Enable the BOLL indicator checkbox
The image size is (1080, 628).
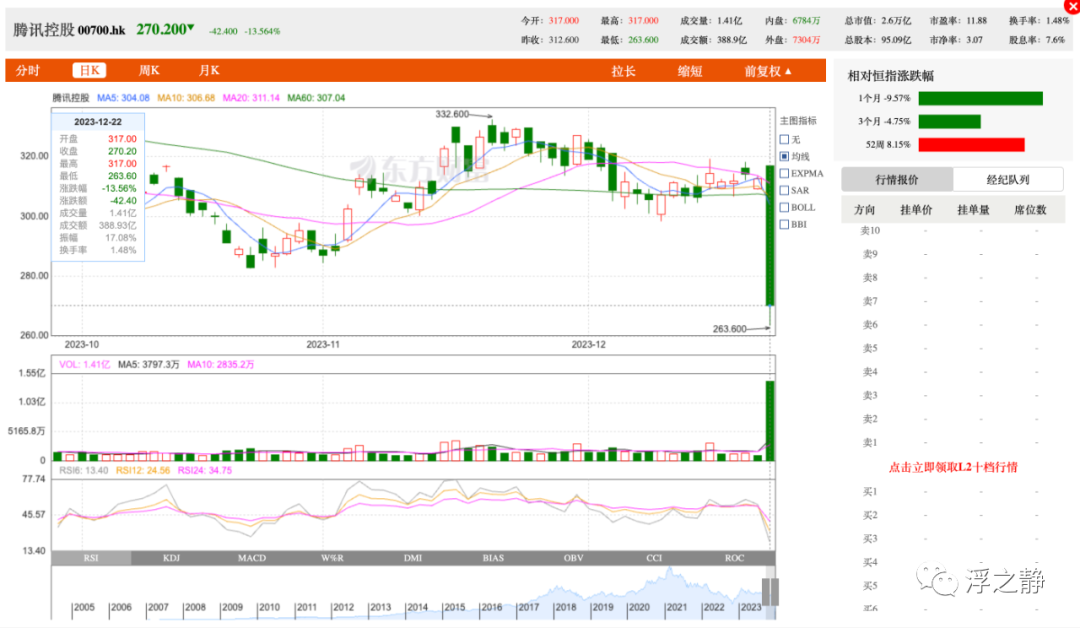coord(784,207)
